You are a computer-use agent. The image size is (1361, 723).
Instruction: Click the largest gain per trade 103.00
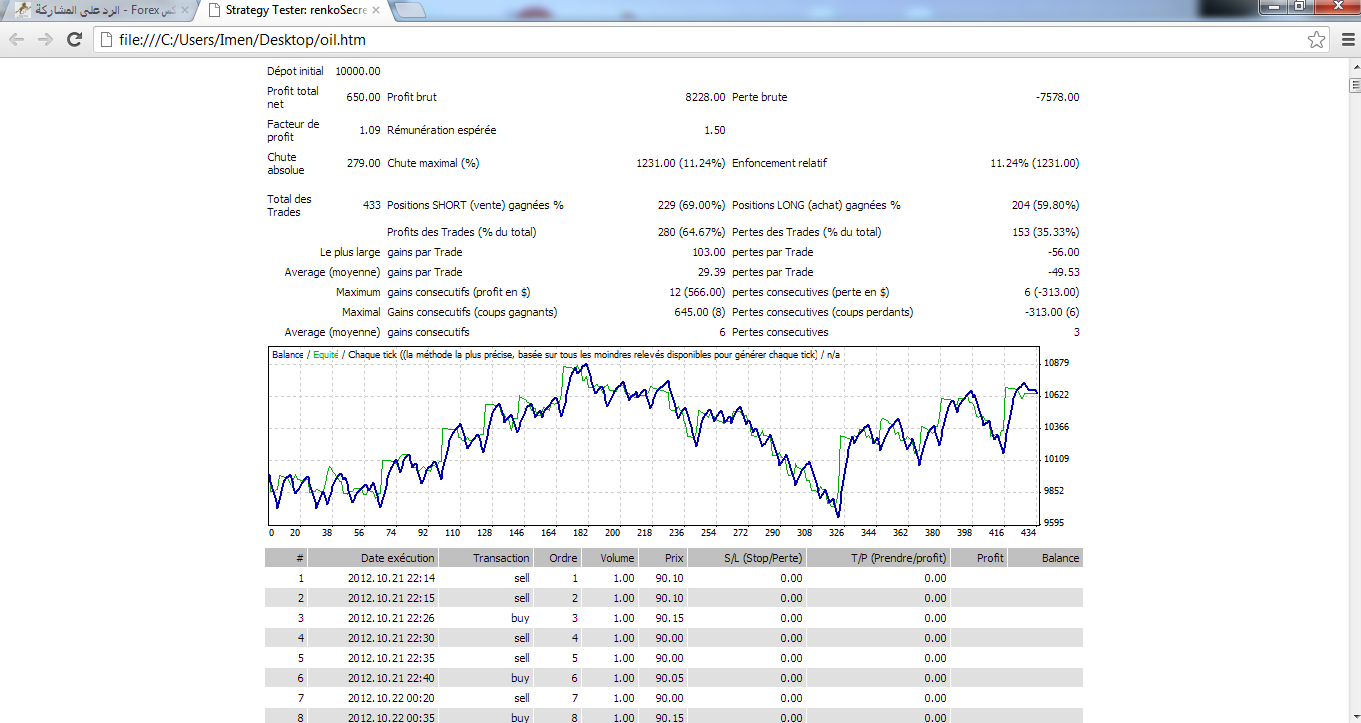coord(709,252)
